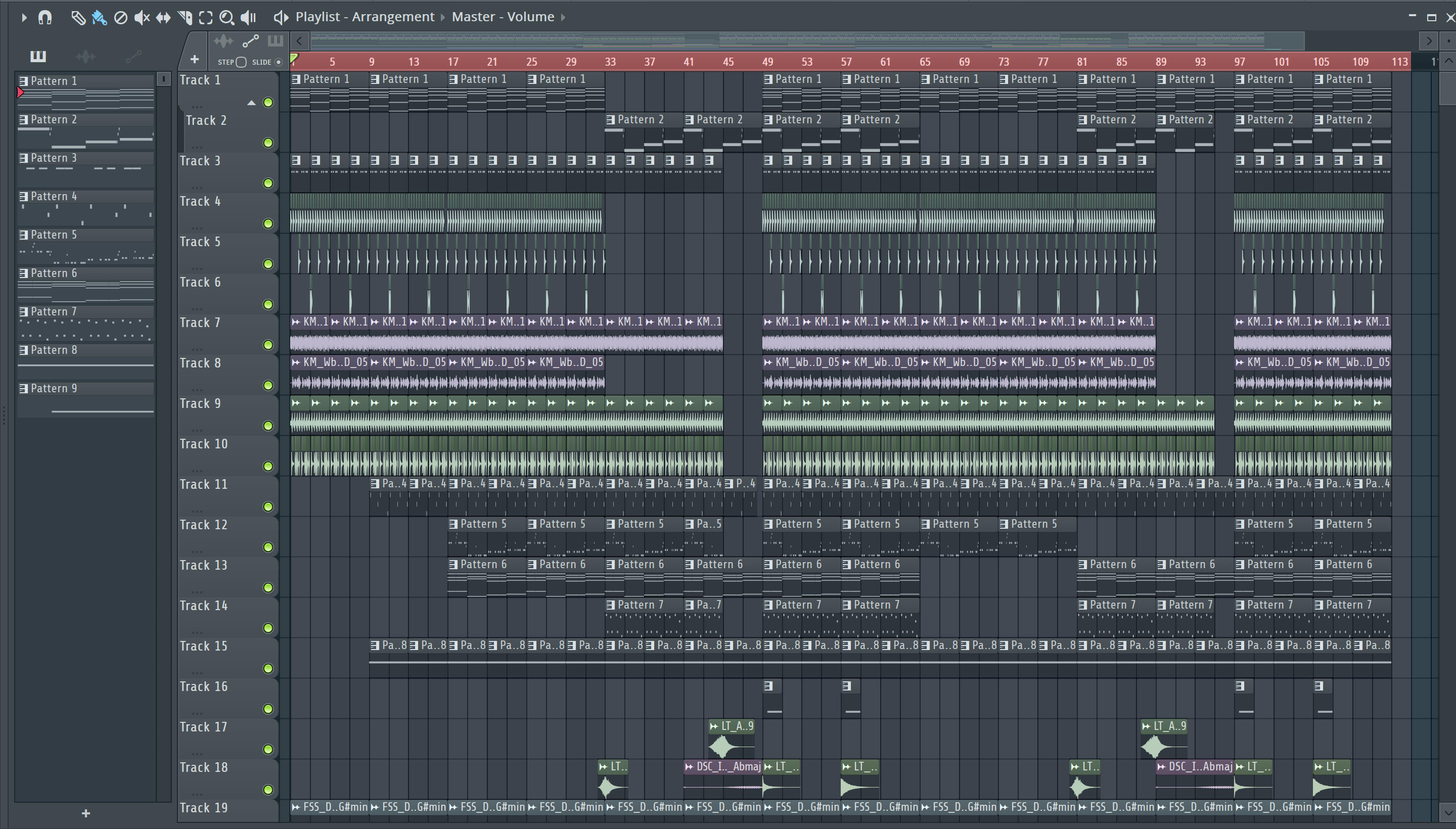Mute Track 13 using green LED
The height and width of the screenshot is (829, 1456).
pos(268,587)
